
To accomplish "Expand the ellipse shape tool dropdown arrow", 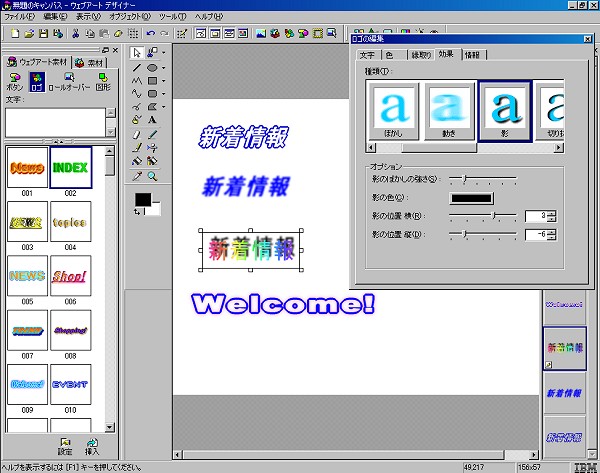I will (163, 69).
